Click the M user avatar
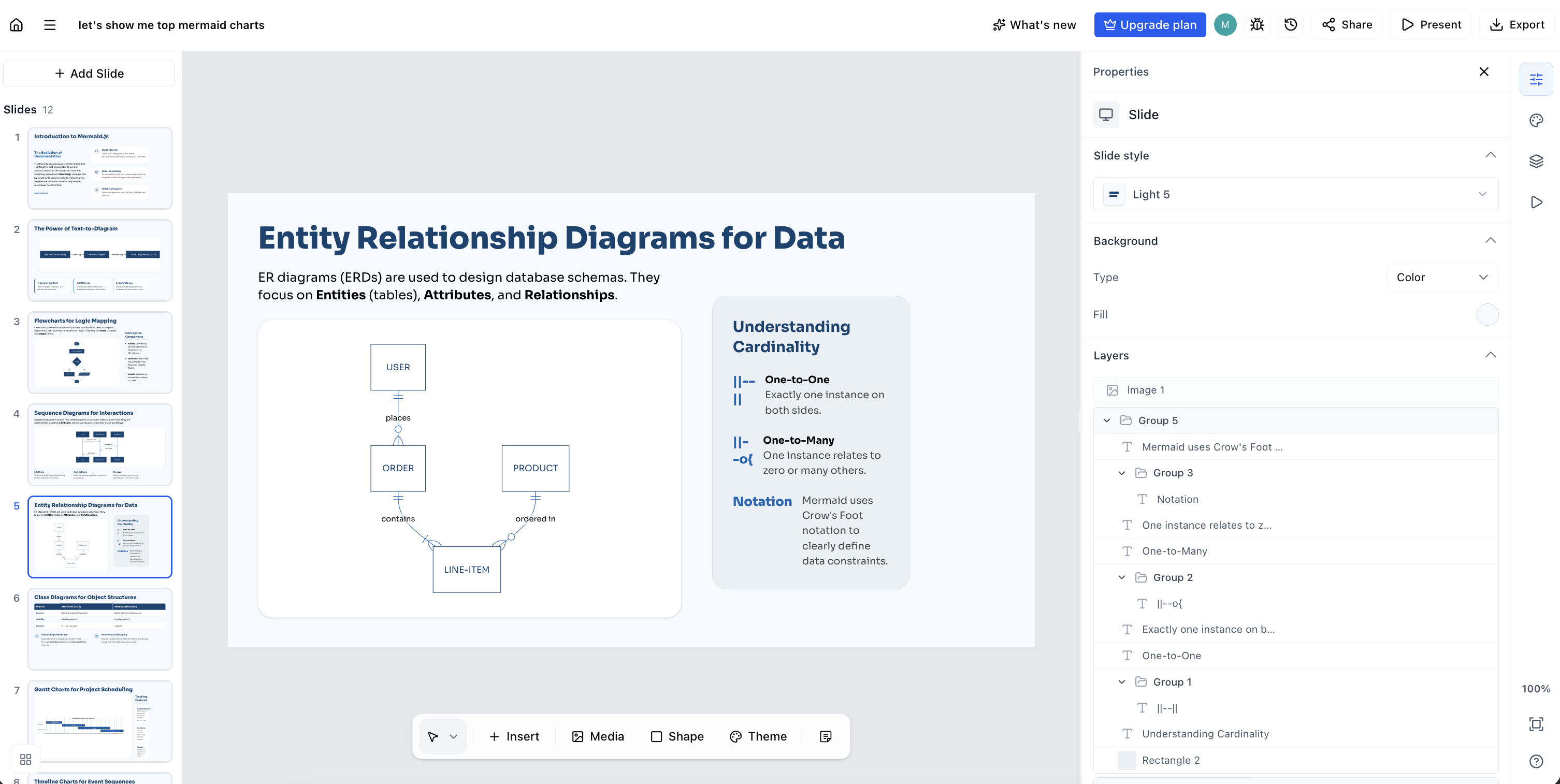The image size is (1560, 784). tap(1224, 25)
